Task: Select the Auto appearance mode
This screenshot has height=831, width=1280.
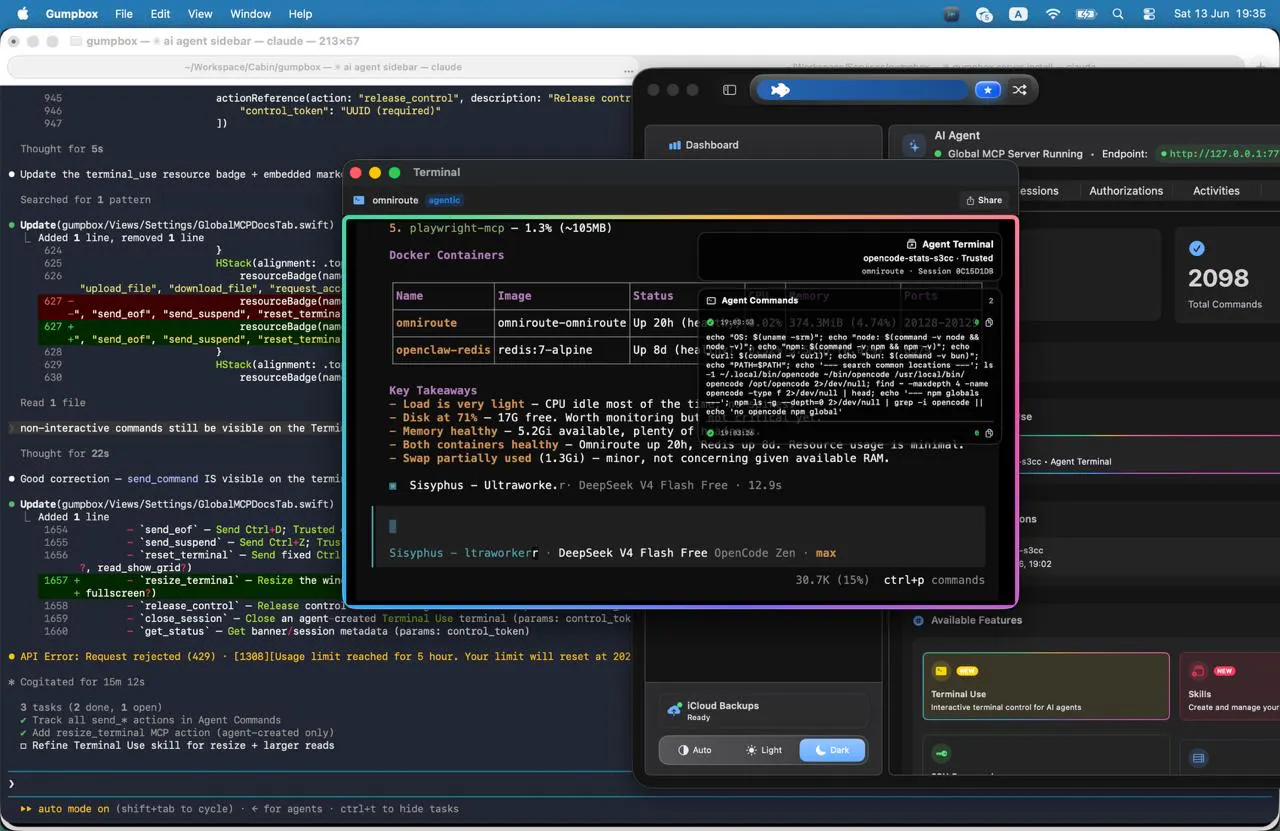Action: click(695, 750)
